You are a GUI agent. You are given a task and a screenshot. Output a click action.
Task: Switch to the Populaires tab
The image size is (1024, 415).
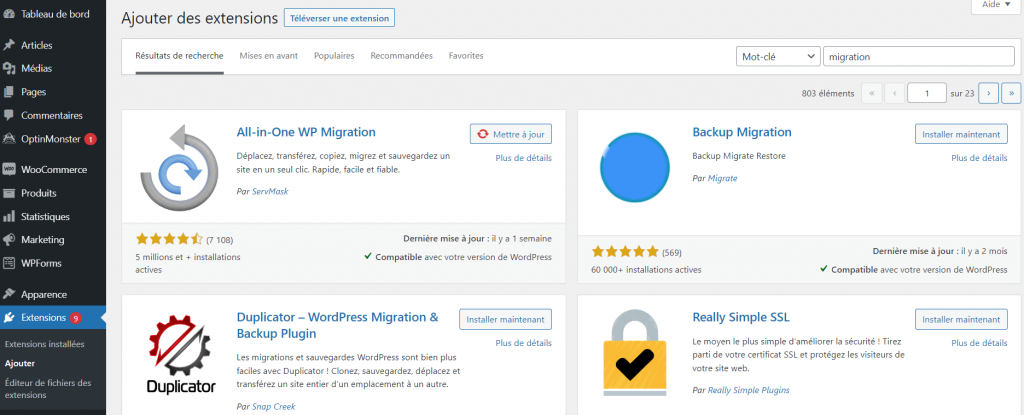coord(334,56)
